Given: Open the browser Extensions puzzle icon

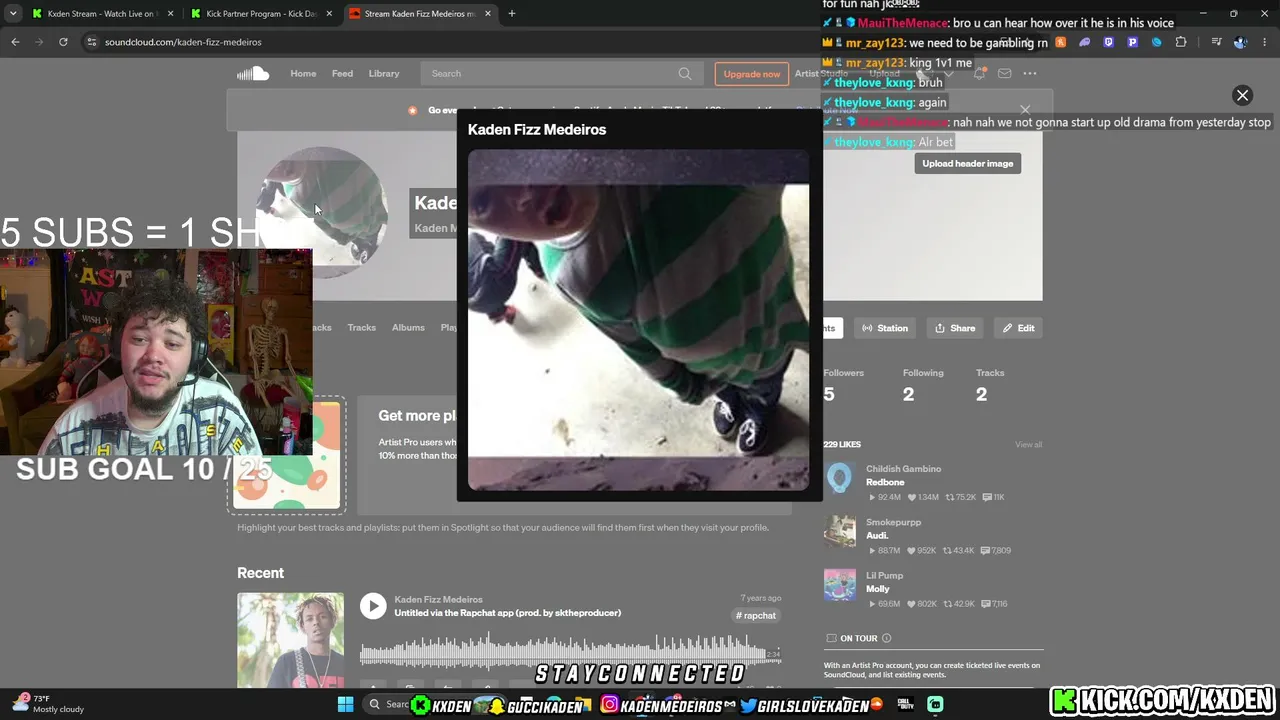Looking at the screenshot, I should (x=1181, y=42).
